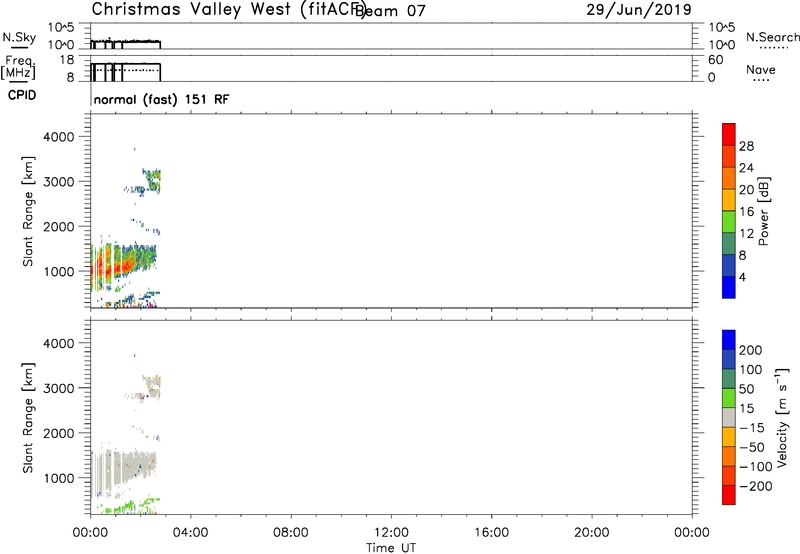Click 'normal (fast) 151 RF' text

pos(161,99)
